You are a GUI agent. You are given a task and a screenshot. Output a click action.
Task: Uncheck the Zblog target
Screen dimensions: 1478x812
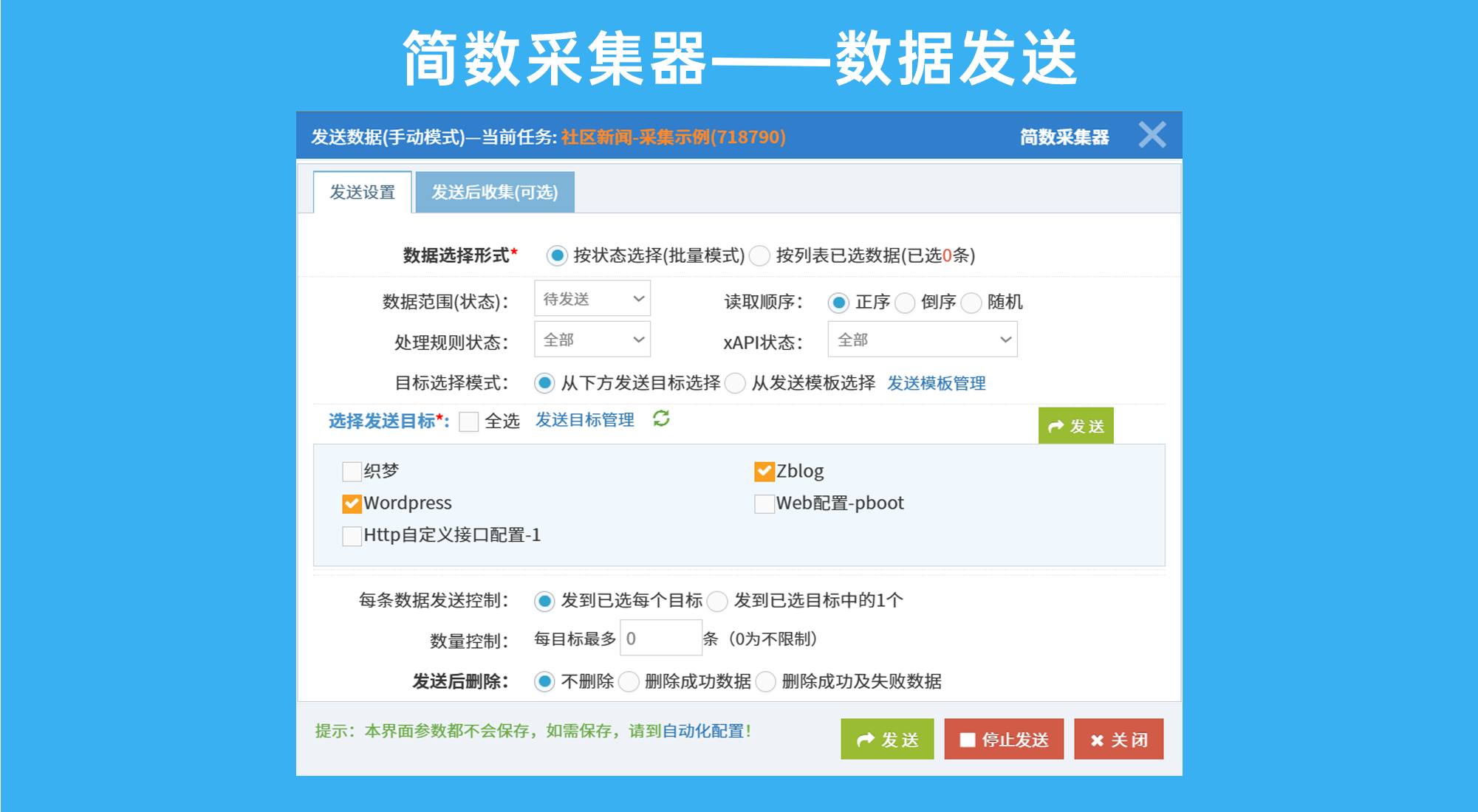(764, 471)
